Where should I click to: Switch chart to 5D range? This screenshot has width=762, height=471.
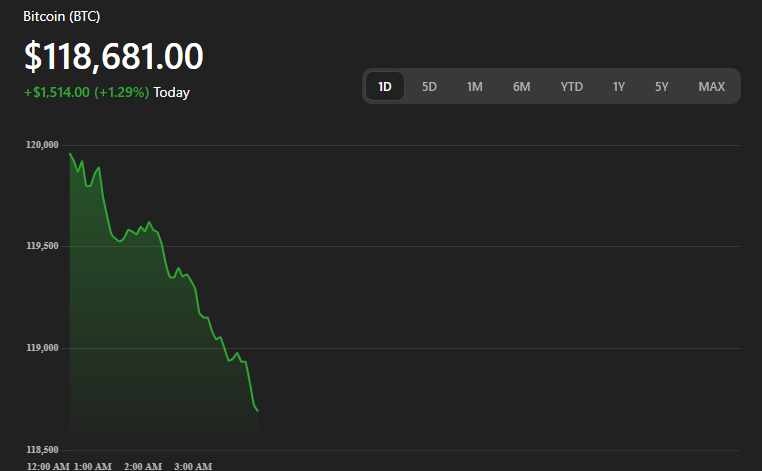[429, 87]
